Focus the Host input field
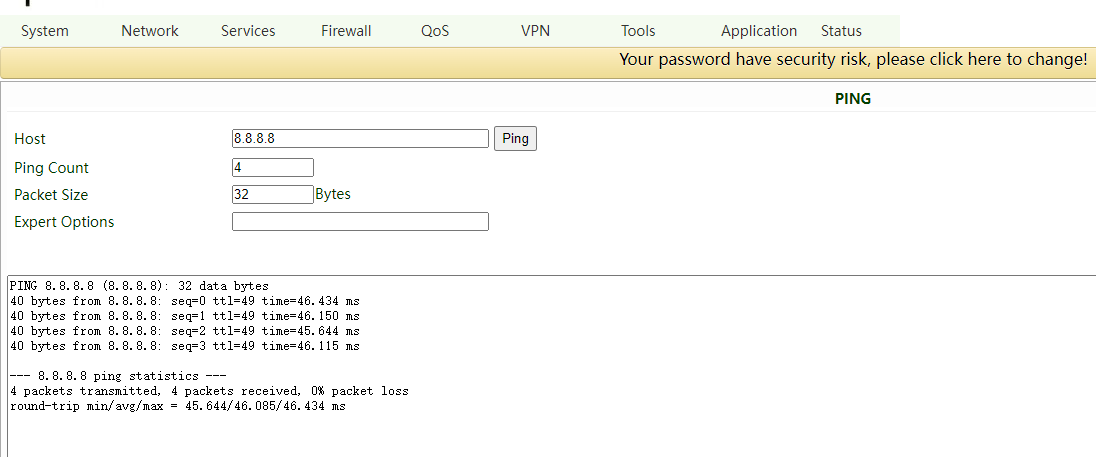1096x457 pixels. point(360,139)
